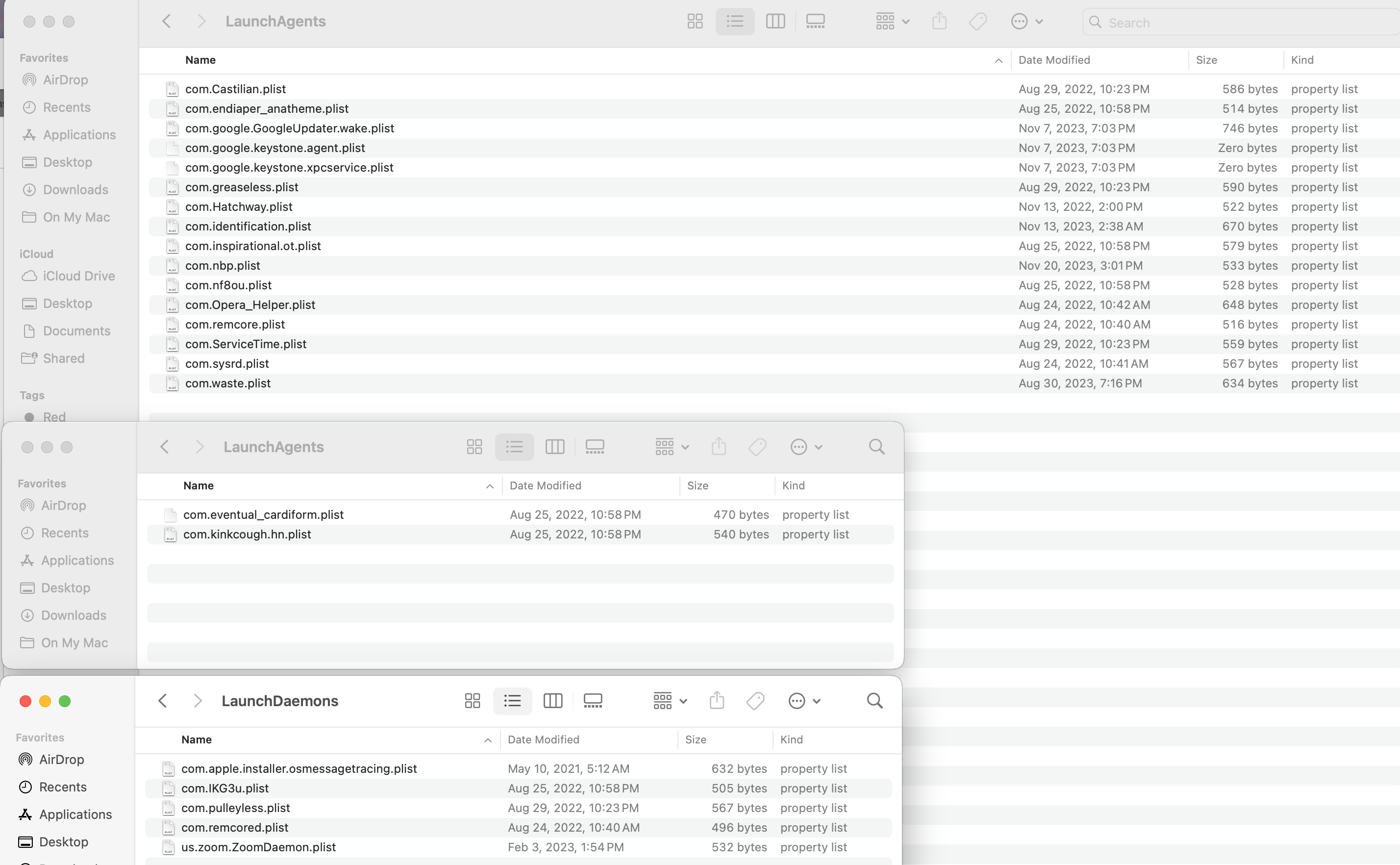Choose gallery view in top LaunchAgents window
Screen dimensions: 1400x865
815,22
